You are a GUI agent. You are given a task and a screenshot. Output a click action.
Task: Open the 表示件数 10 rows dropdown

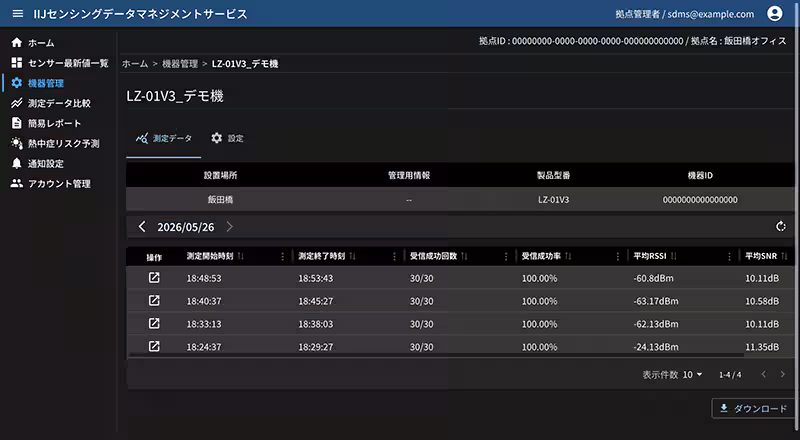coord(692,375)
